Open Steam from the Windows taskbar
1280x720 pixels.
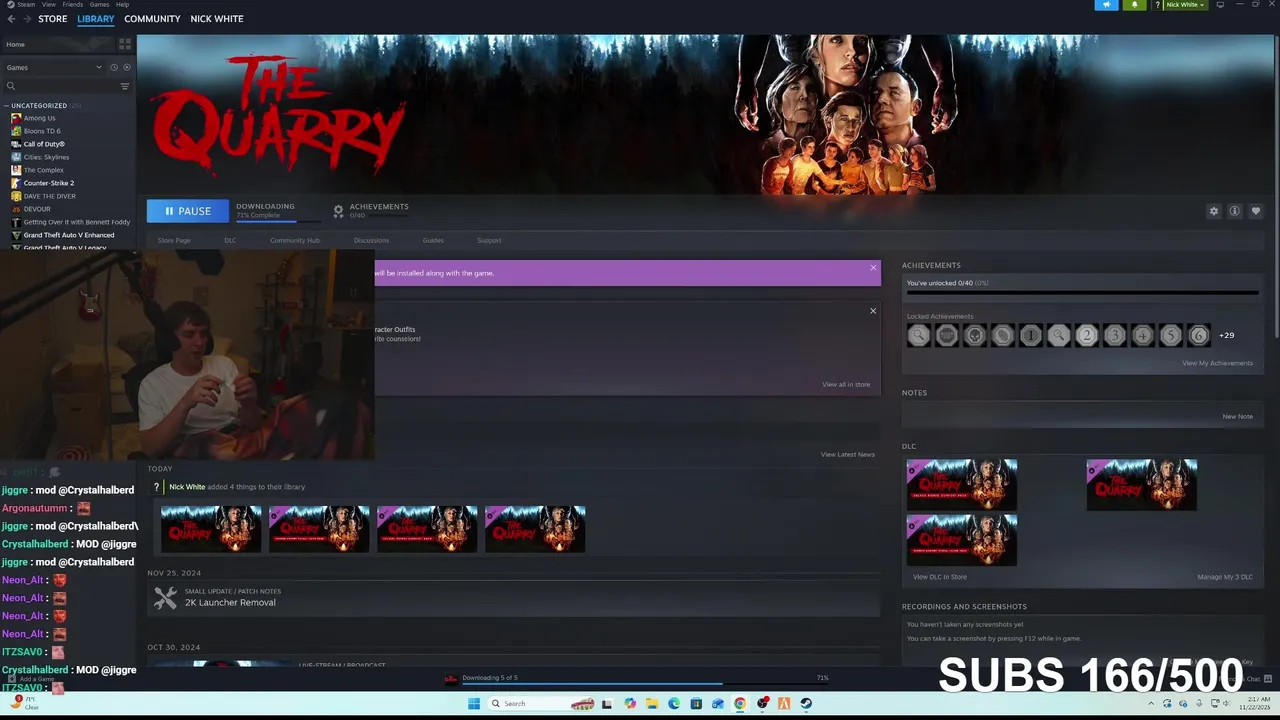click(x=806, y=703)
